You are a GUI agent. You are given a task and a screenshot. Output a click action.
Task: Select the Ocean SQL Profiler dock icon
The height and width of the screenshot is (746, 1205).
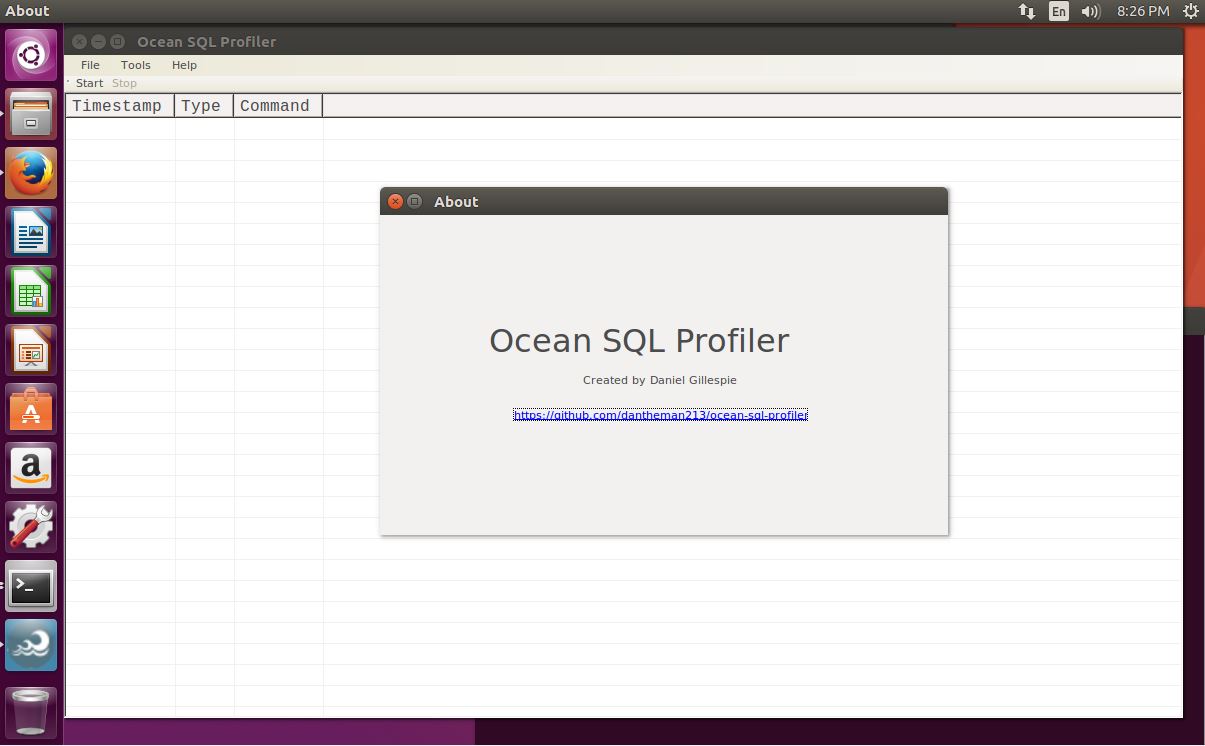pyautogui.click(x=30, y=645)
